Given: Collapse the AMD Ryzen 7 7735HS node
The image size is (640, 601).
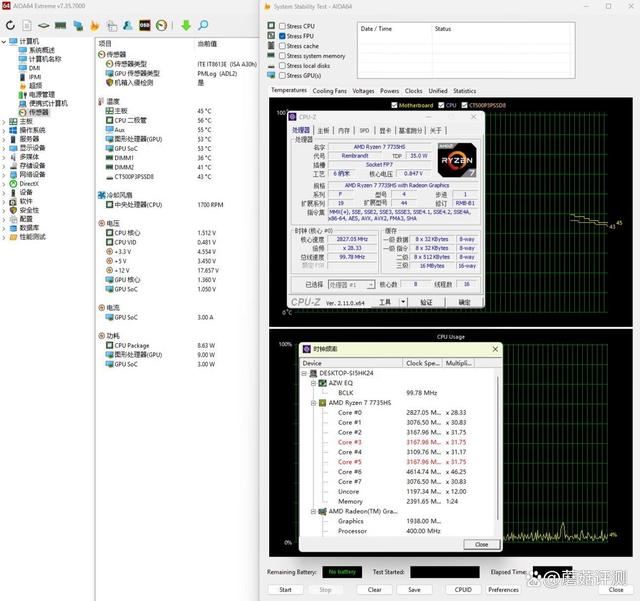Looking at the screenshot, I should coord(312,402).
